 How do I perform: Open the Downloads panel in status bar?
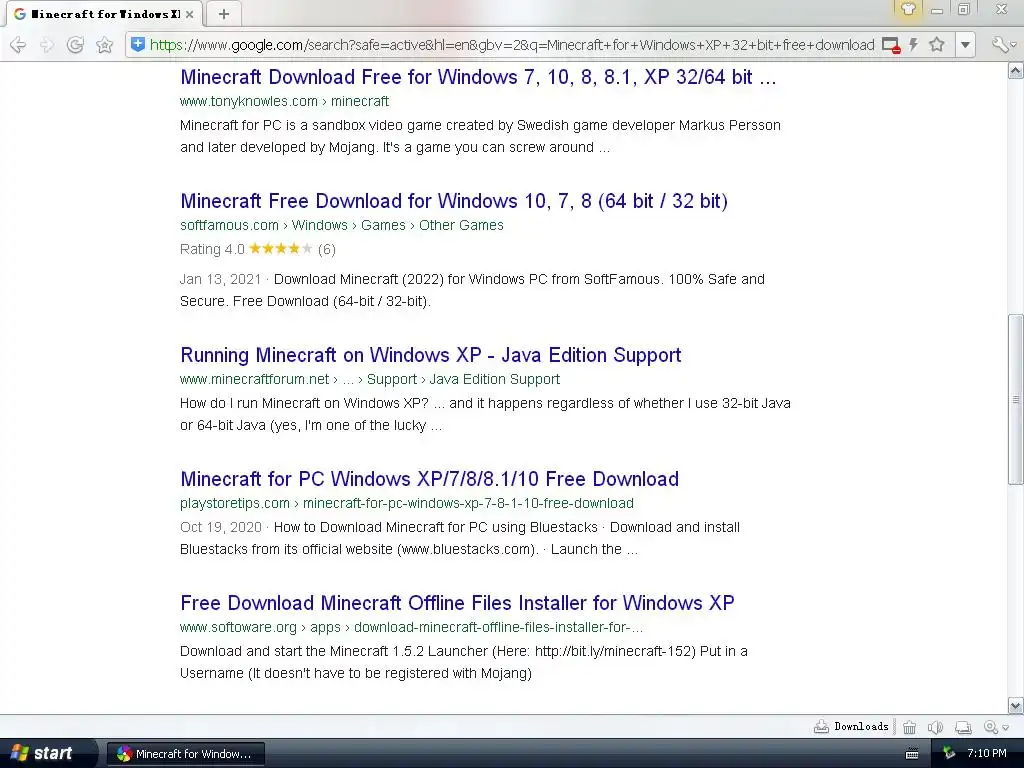point(851,726)
